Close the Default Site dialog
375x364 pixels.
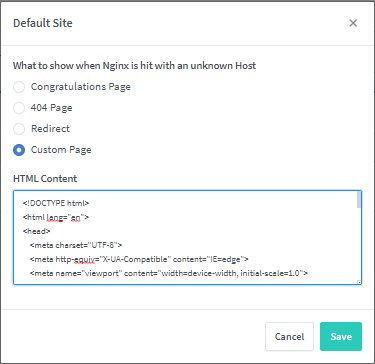coord(353,23)
